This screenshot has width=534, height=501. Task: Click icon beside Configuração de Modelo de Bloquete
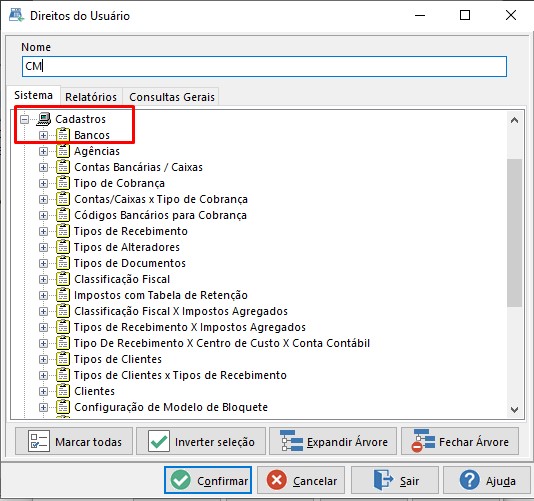pyautogui.click(x=63, y=407)
